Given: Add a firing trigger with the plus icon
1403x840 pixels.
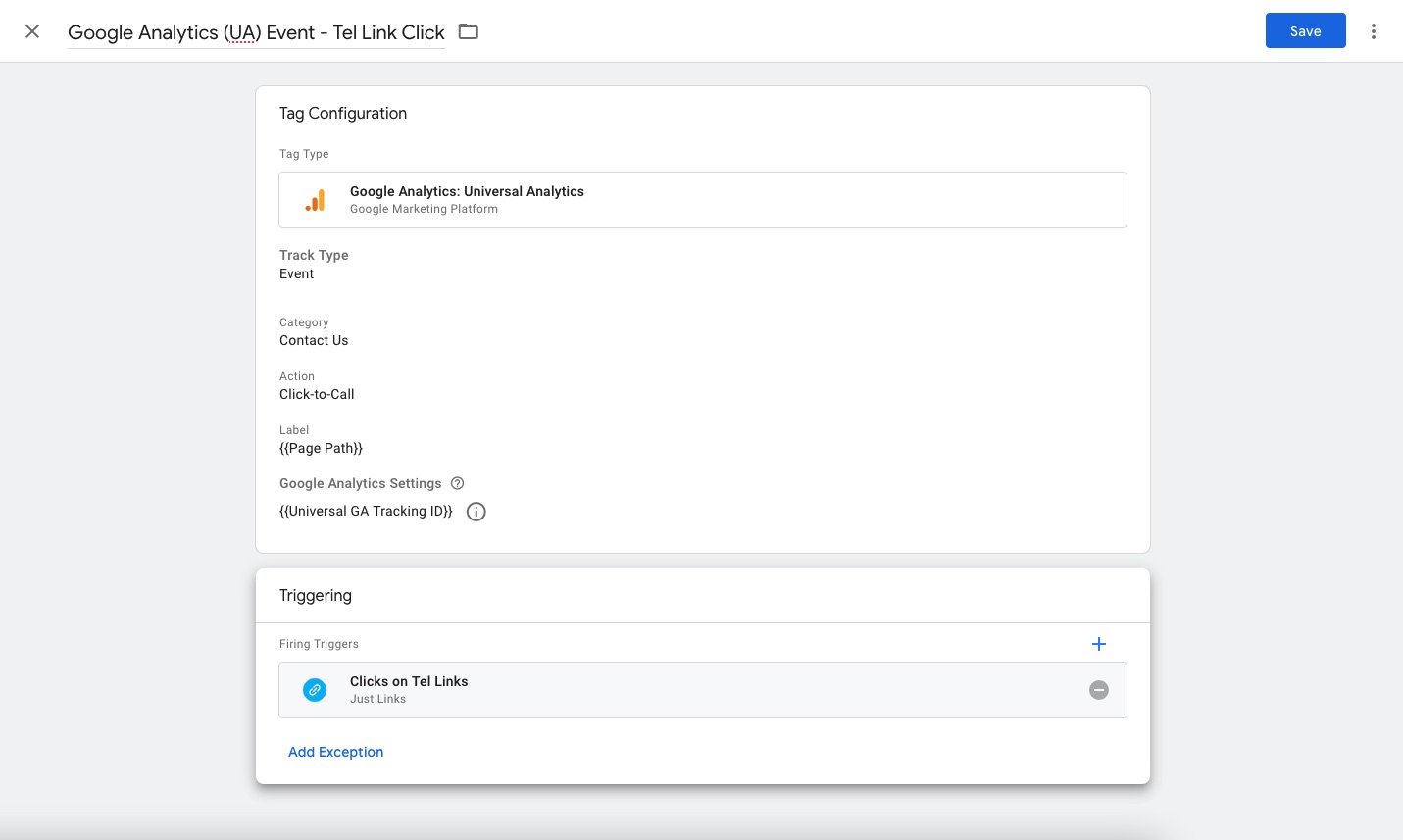Looking at the screenshot, I should 1099,644.
